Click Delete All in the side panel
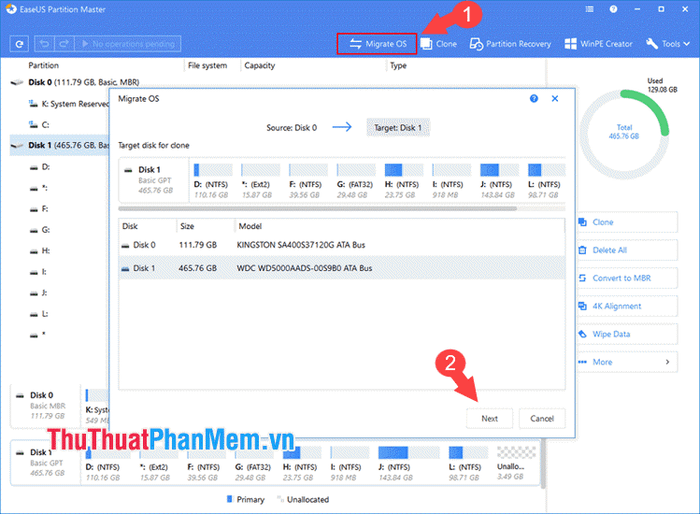The image size is (700, 514). [627, 250]
